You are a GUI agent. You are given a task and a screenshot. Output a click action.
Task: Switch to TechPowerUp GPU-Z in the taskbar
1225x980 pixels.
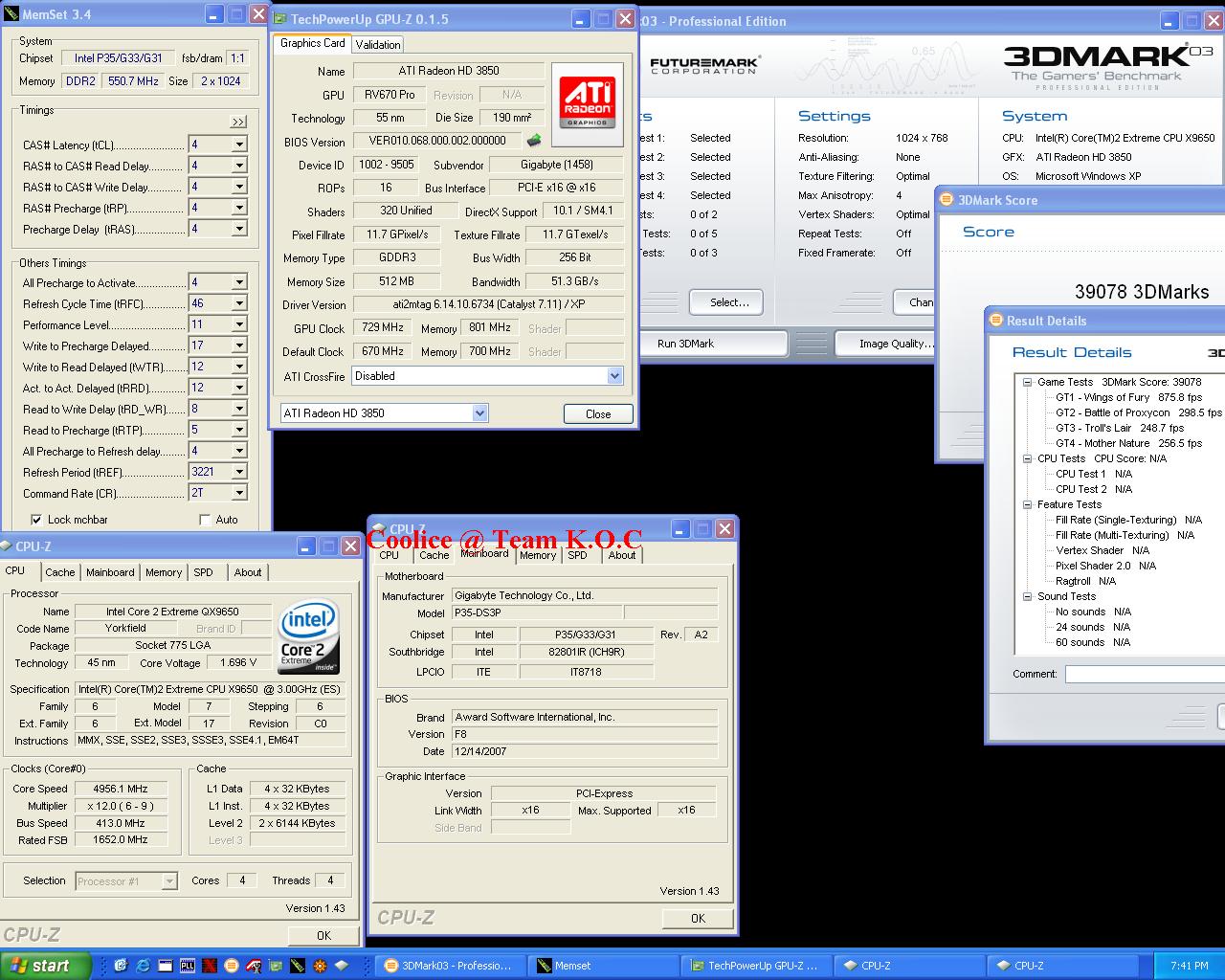tap(756, 966)
